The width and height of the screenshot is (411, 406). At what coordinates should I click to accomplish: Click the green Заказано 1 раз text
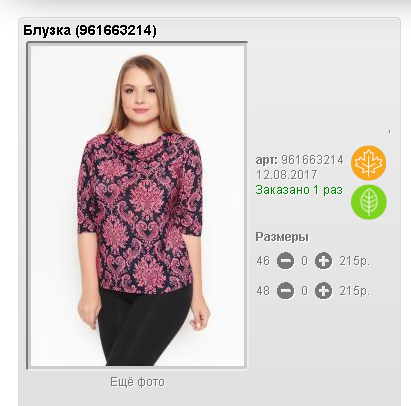coord(299,190)
